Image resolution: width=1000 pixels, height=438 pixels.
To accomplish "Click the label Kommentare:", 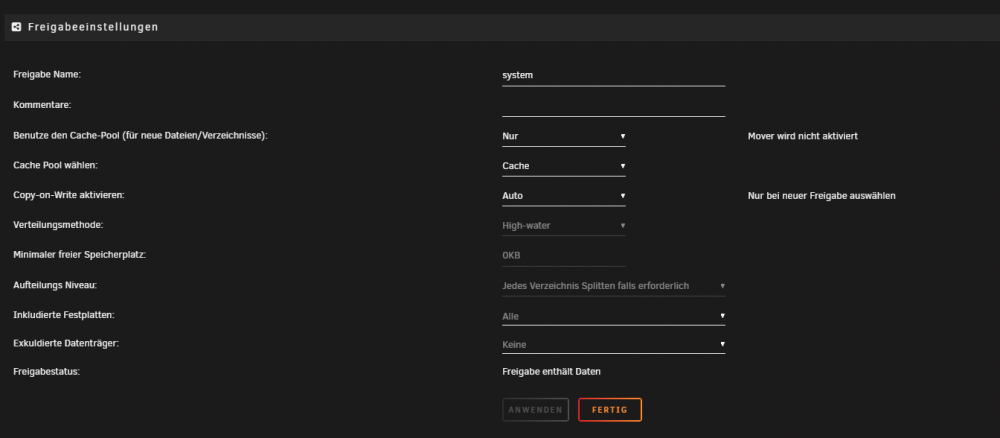I will coord(42,105).
